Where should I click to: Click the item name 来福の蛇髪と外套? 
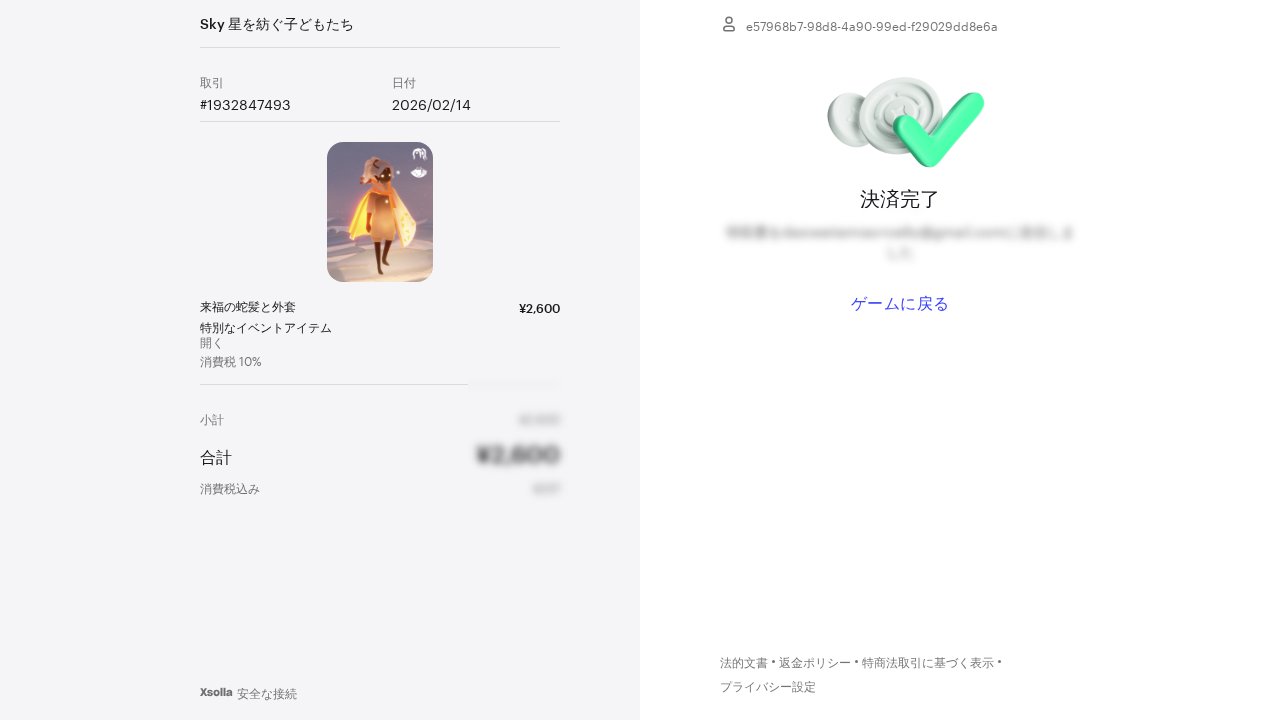click(x=248, y=307)
